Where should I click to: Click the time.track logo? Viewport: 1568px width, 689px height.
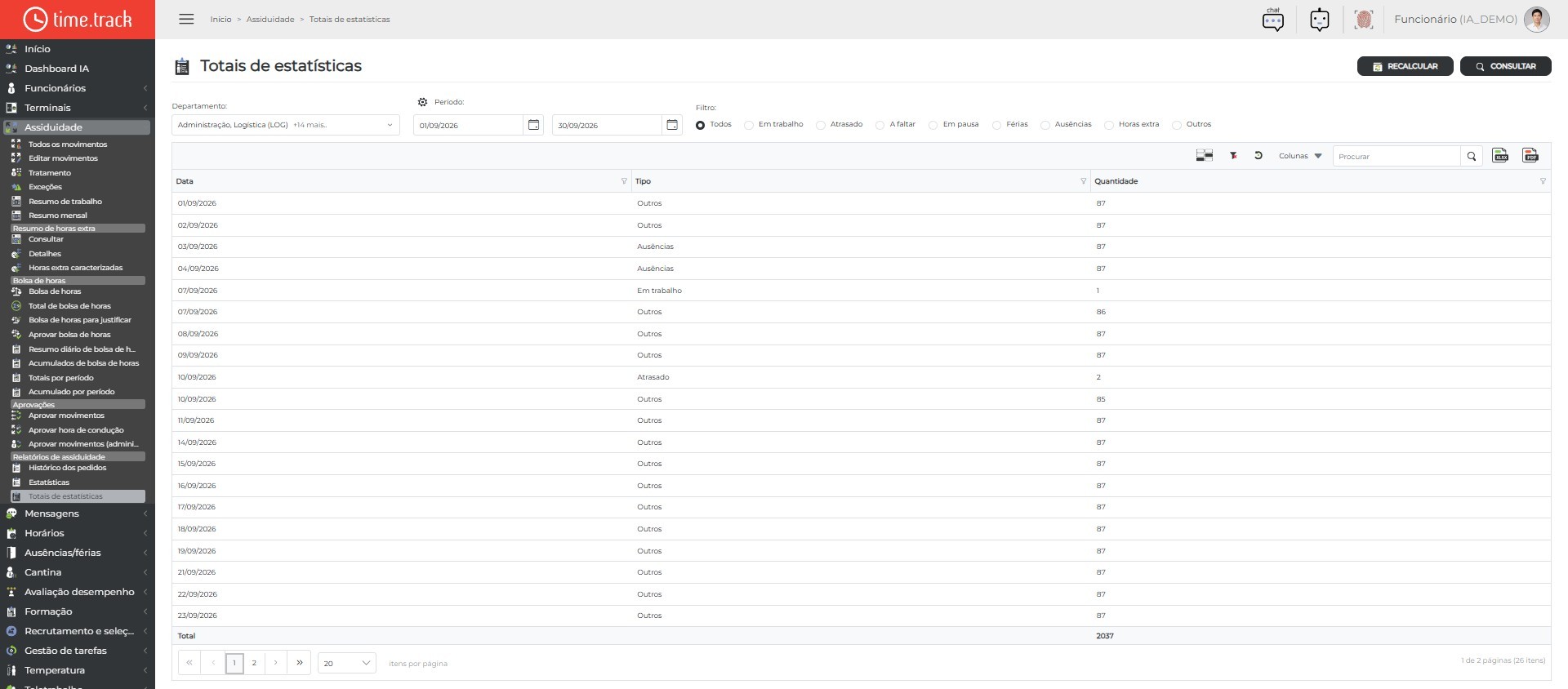click(78, 20)
